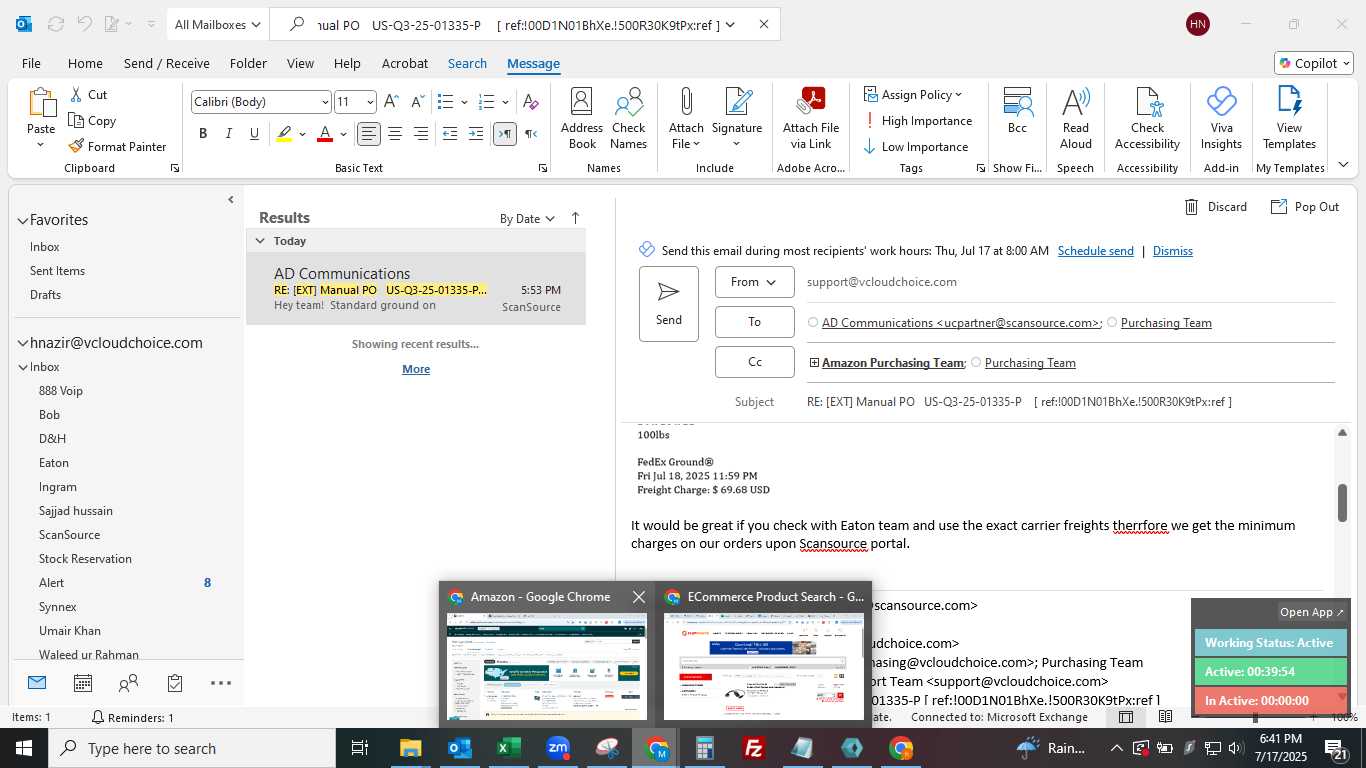Clear all formatting with the eraser A icon
The height and width of the screenshot is (768, 1366).
point(531,101)
